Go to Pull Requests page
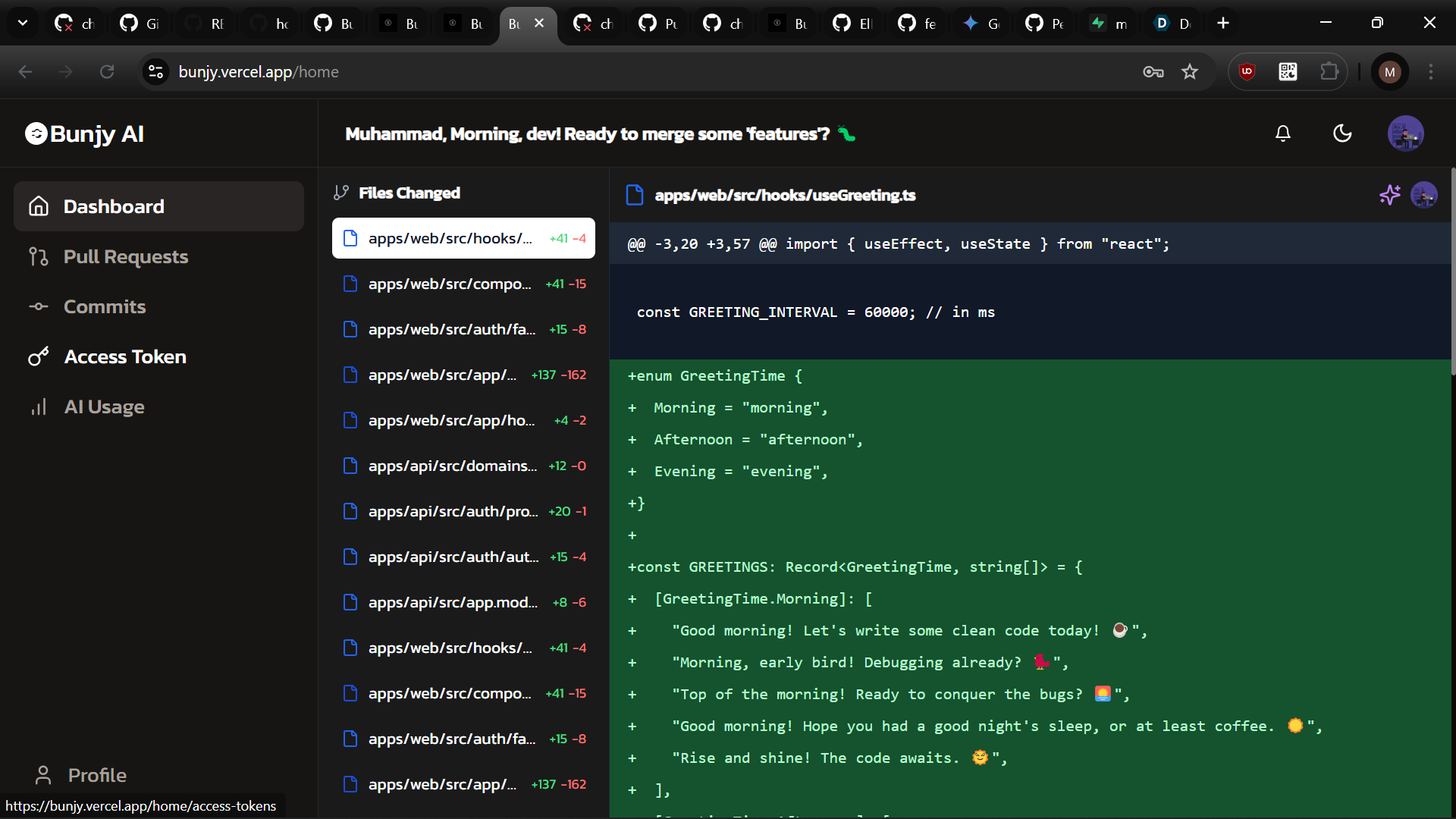The height and width of the screenshot is (819, 1456). pyautogui.click(x=125, y=256)
